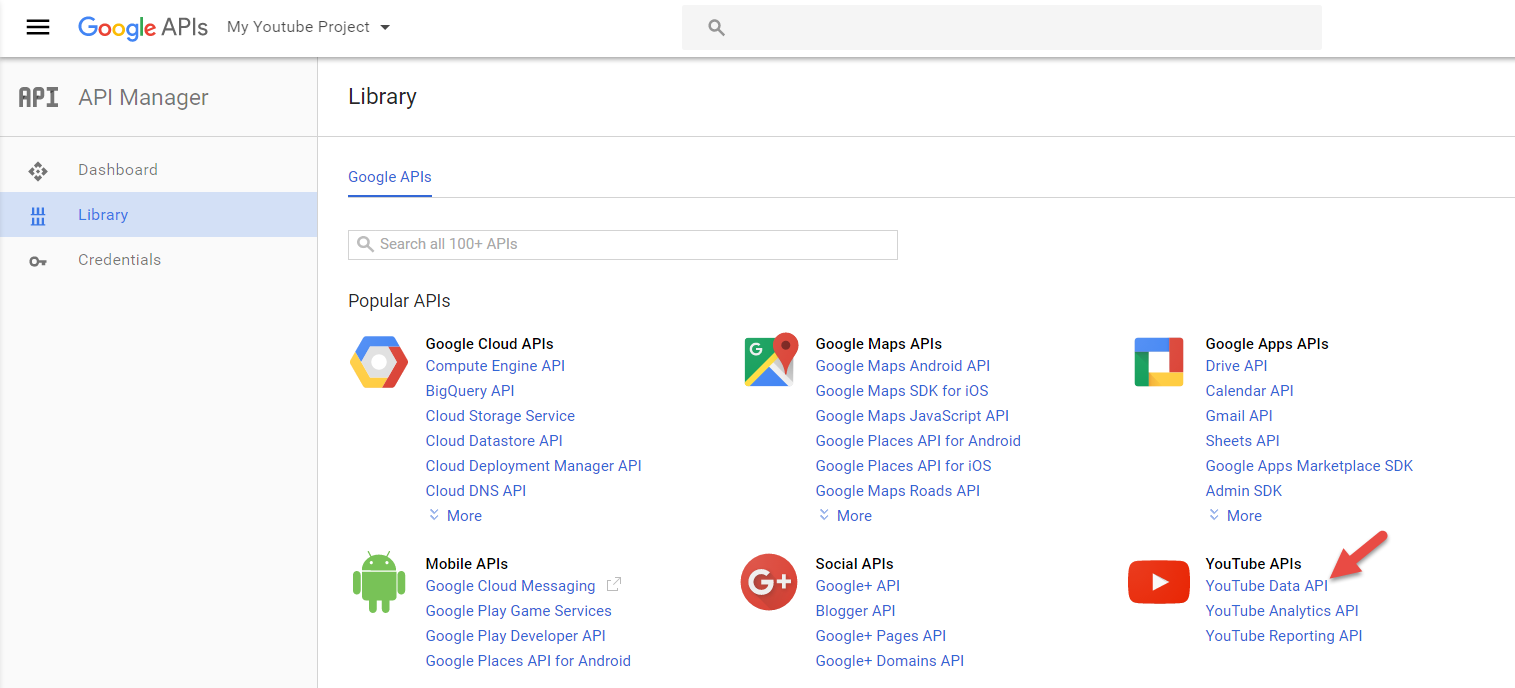1515x688 pixels.
Task: Expand More under Google Cloud APIs
Action: (x=455, y=516)
